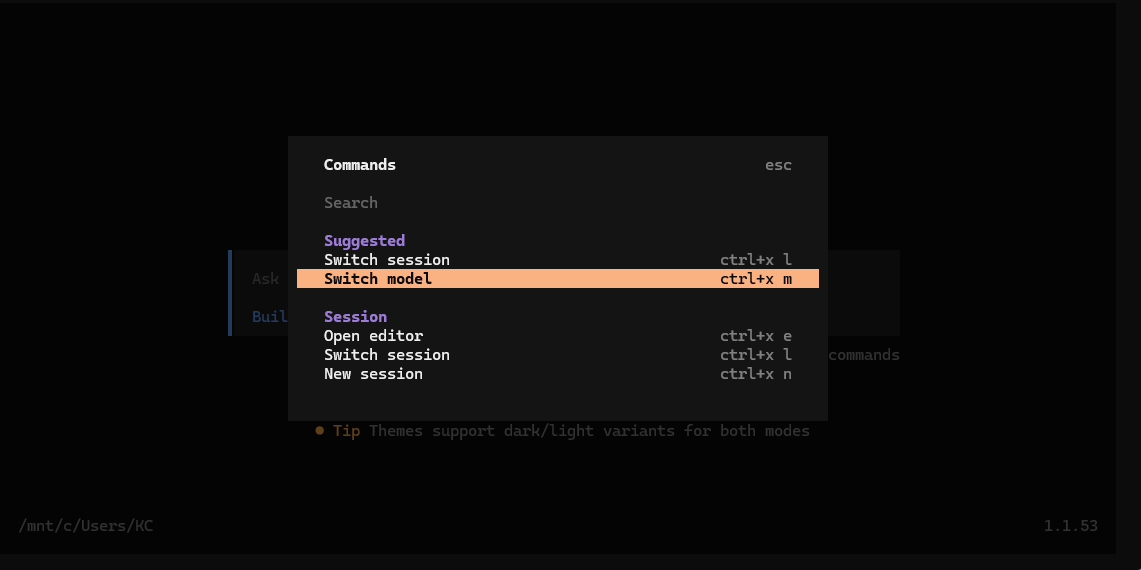Image resolution: width=1141 pixels, height=570 pixels.
Task: Choose the highlighted Switch model command
Action: (x=378, y=279)
